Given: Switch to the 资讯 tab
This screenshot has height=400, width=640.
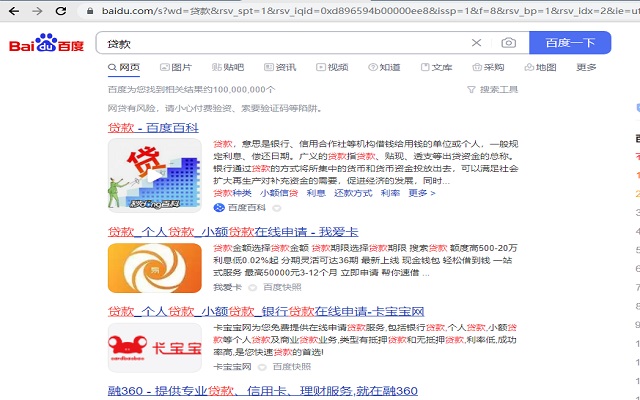Looking at the screenshot, I should pyautogui.click(x=280, y=67).
